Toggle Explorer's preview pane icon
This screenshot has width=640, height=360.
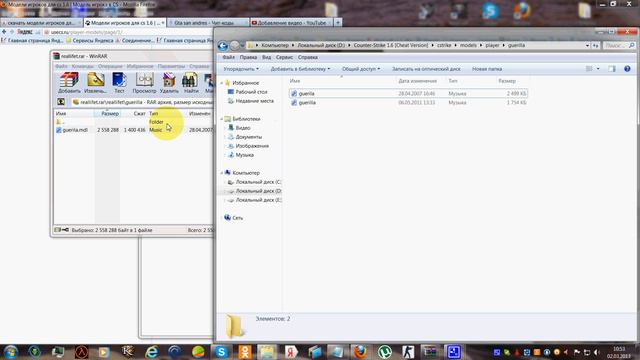click(612, 69)
